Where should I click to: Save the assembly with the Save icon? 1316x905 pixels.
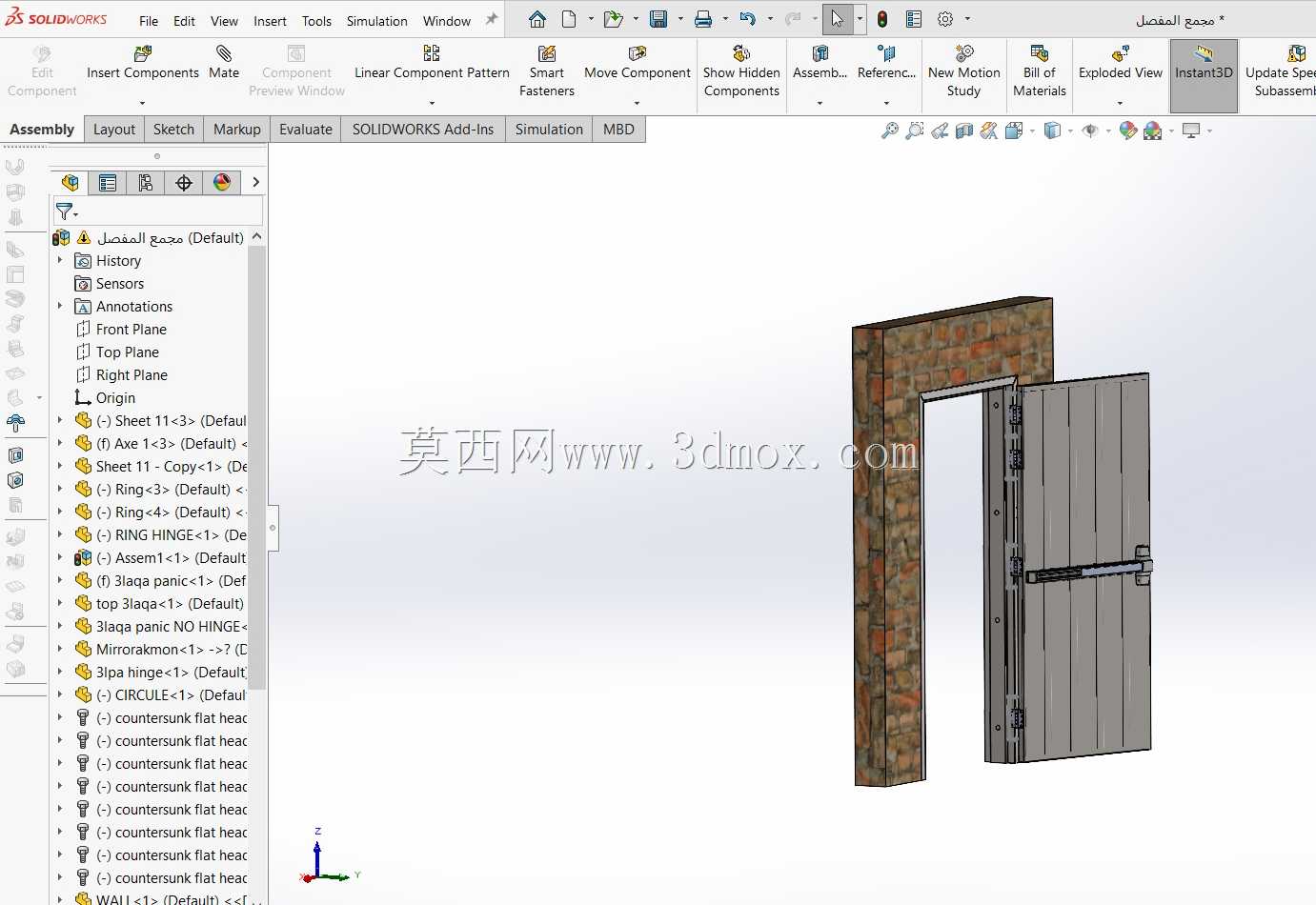(658, 19)
